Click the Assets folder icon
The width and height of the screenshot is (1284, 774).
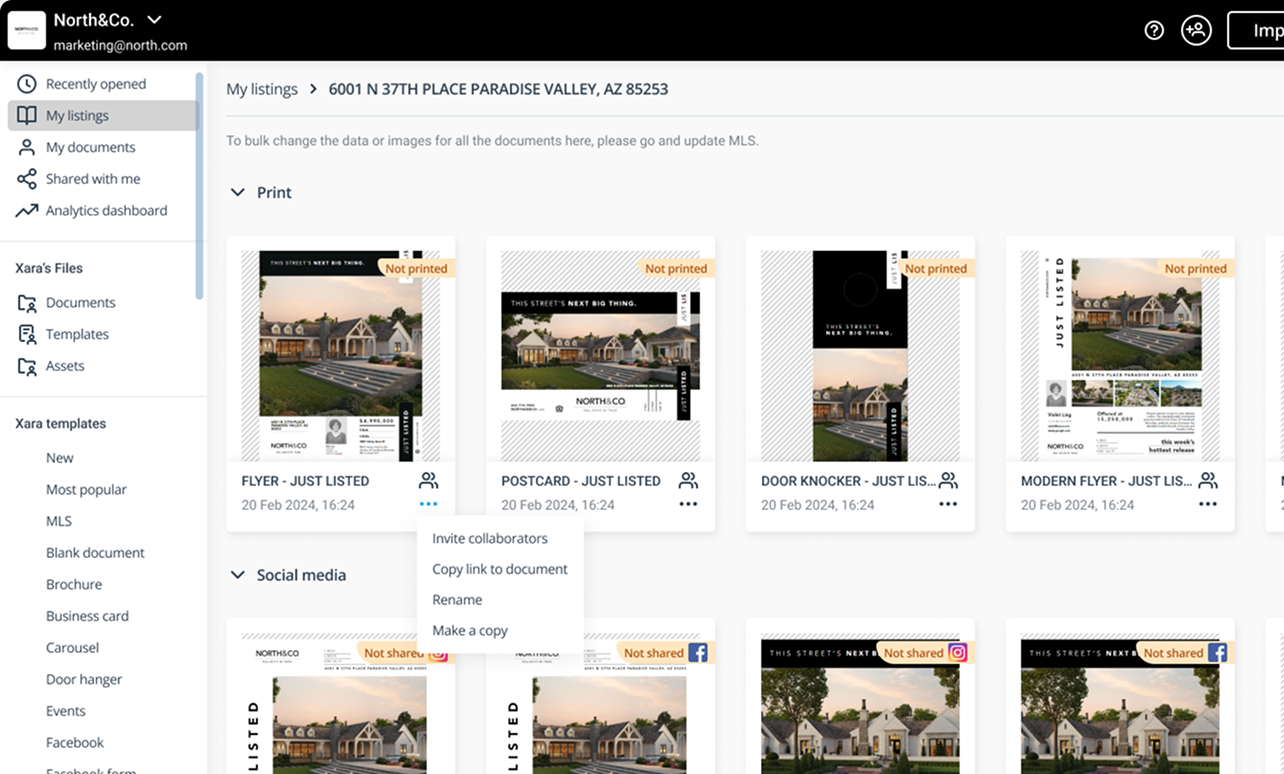coord(27,366)
